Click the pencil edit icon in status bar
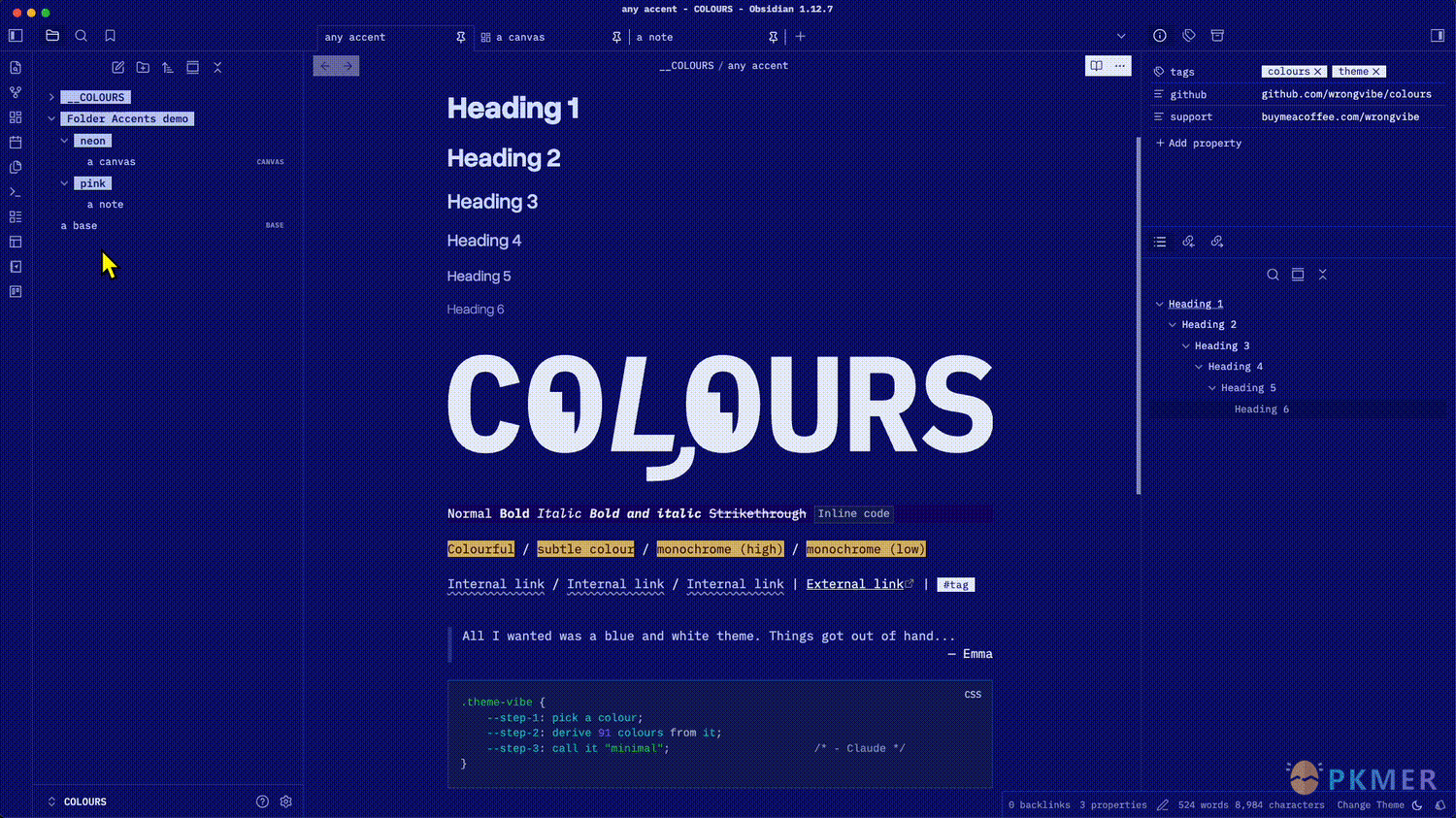1456x818 pixels. tap(1163, 805)
